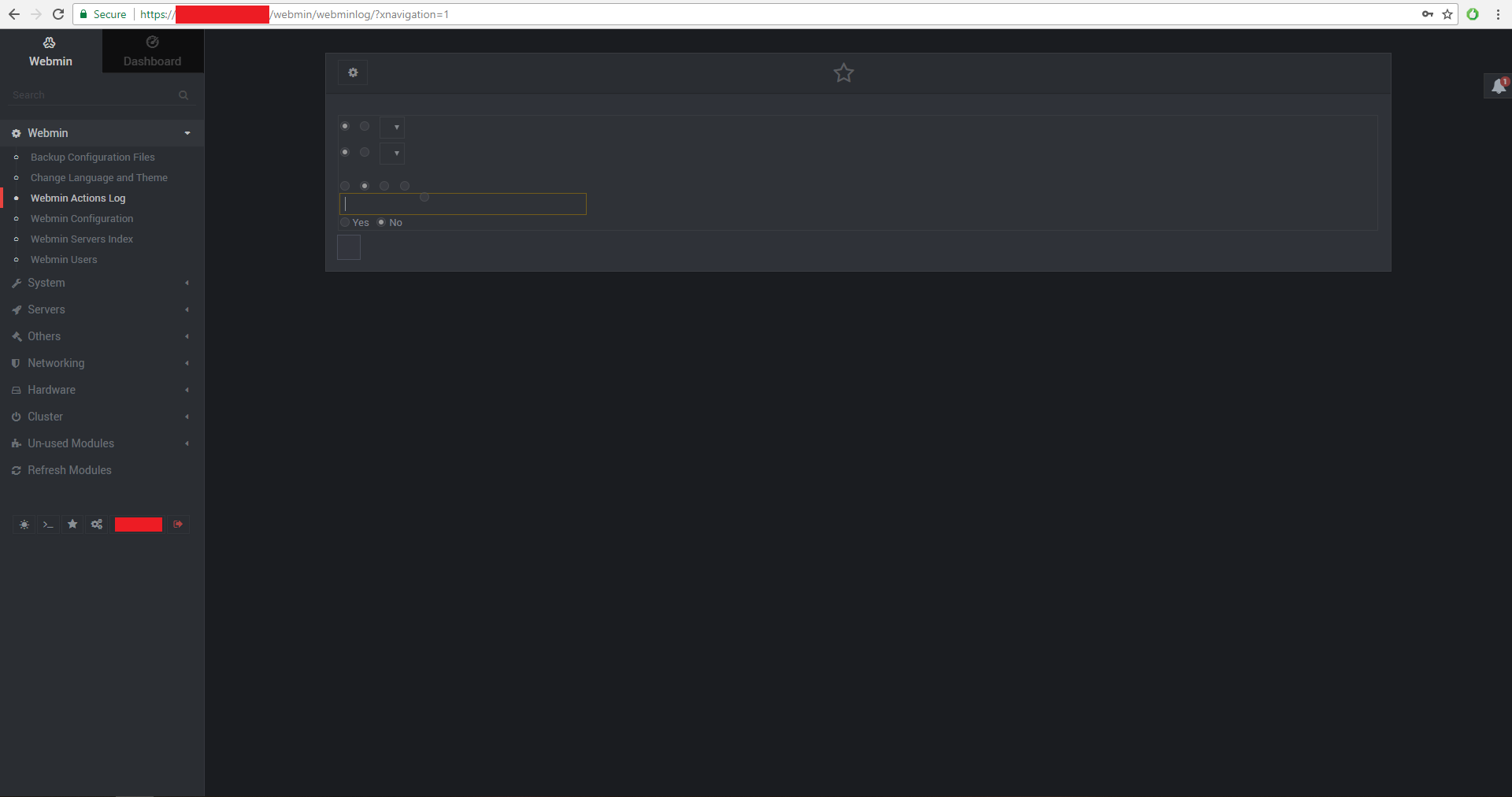The image size is (1512, 797).
Task: Expand the System category
Action: [x=47, y=283]
